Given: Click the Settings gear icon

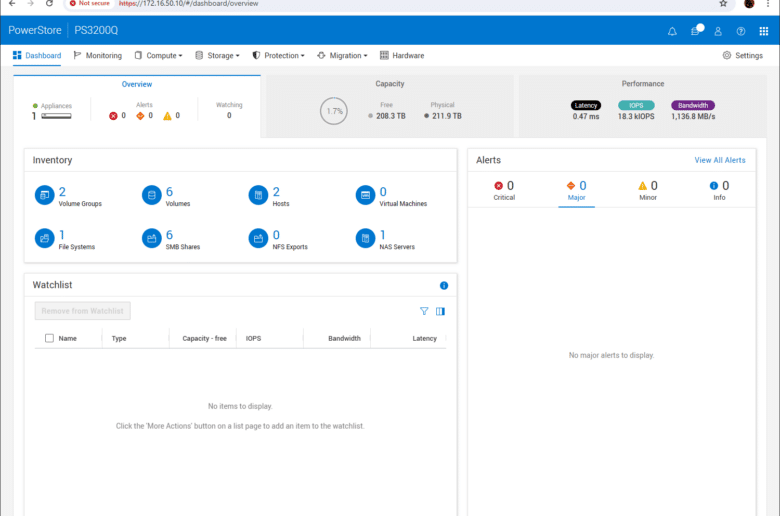Looking at the screenshot, I should 727,55.
